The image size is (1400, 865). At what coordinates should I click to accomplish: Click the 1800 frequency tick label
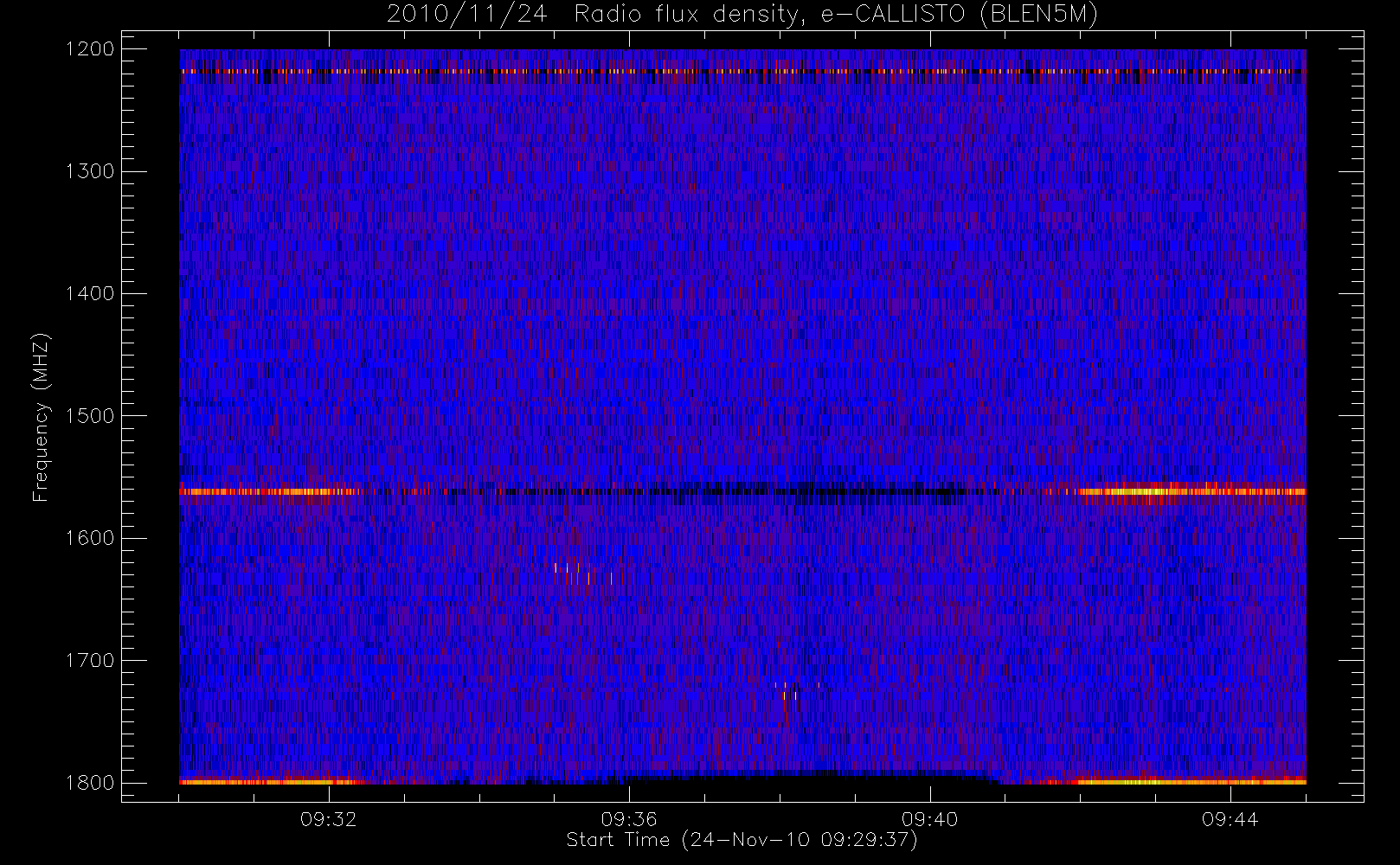(90, 782)
